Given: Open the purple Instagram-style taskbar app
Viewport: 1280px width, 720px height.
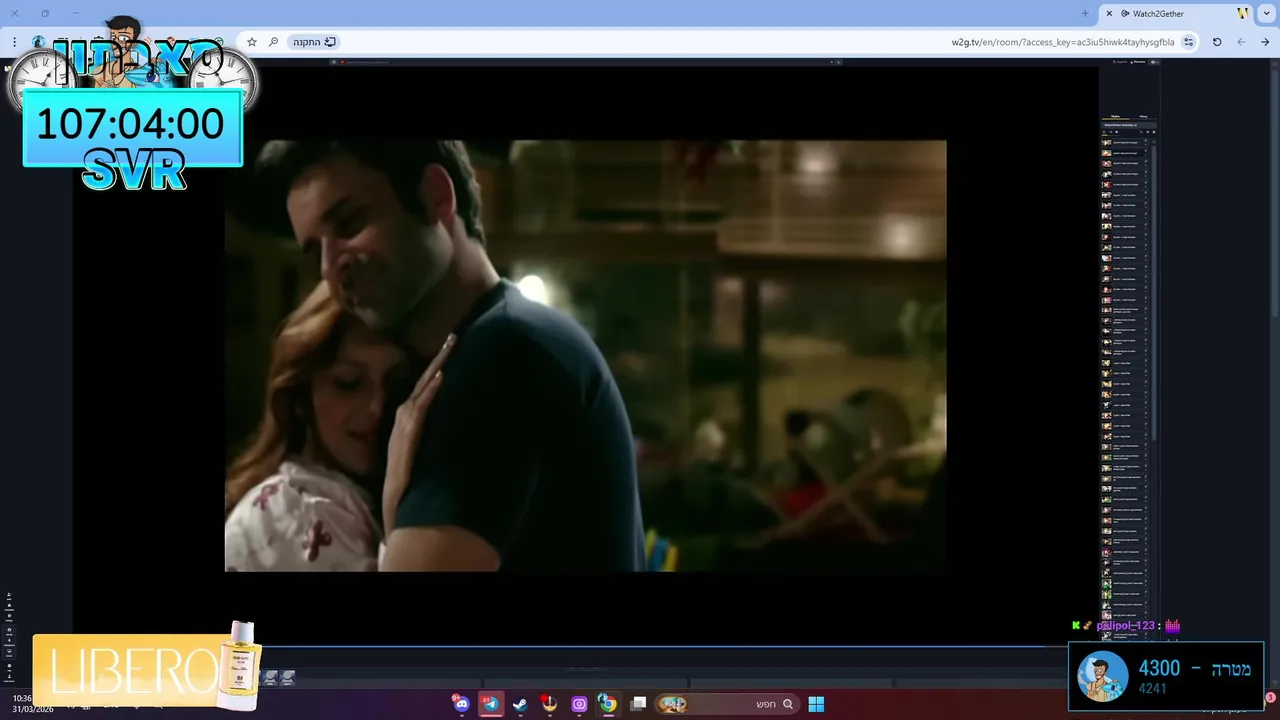Looking at the screenshot, I should coord(579,704).
